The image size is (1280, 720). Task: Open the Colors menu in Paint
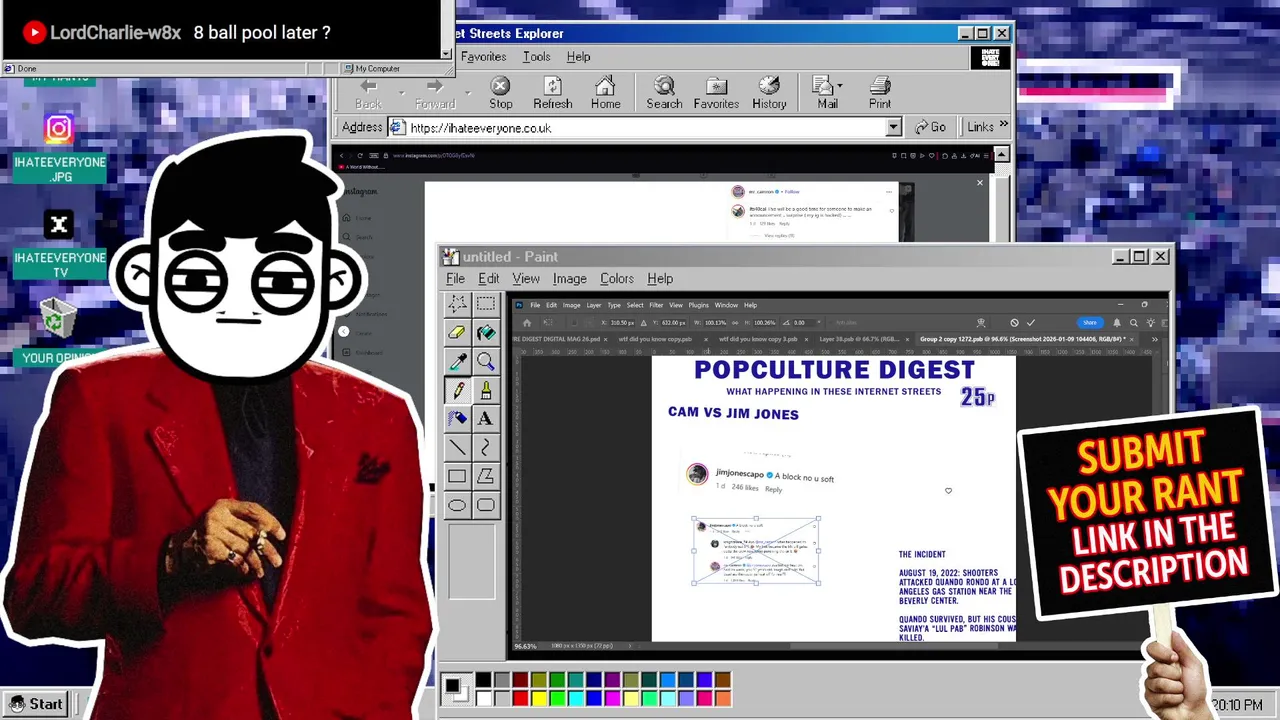click(x=617, y=279)
